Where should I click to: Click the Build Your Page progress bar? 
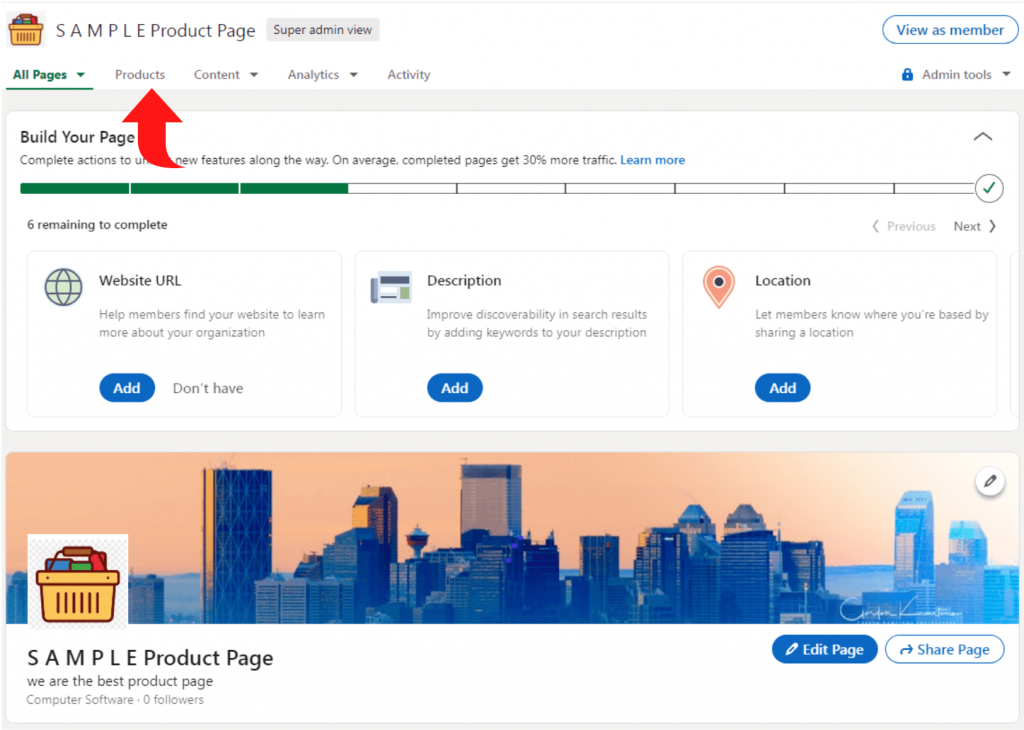point(497,189)
